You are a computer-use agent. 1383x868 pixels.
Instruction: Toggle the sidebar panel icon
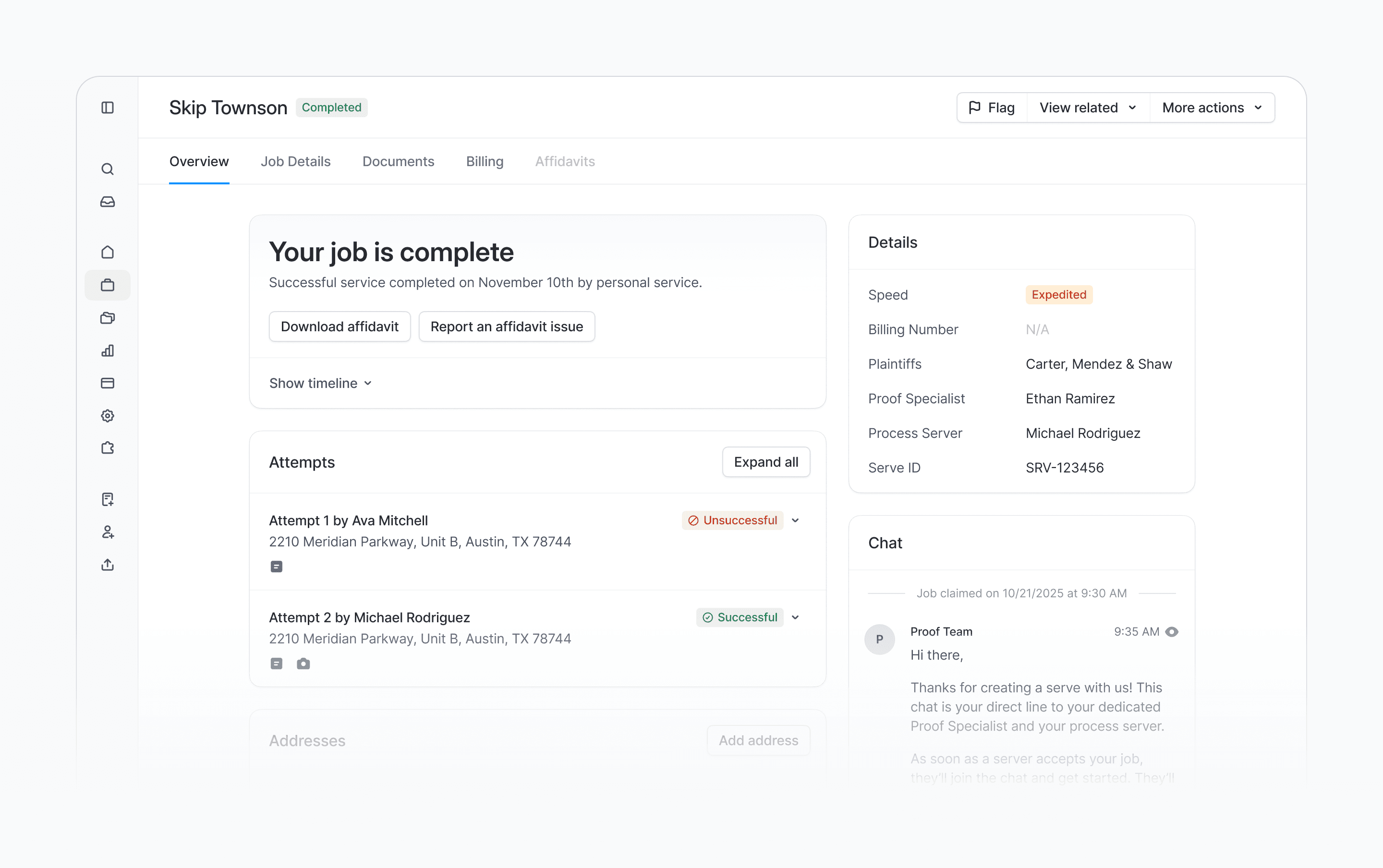point(108,108)
